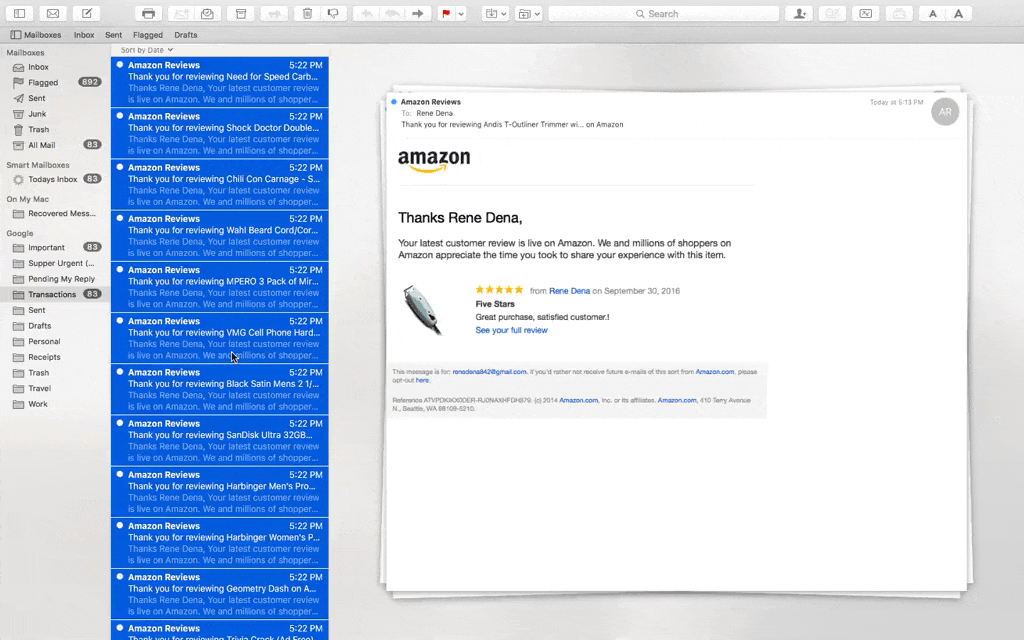Screen dimensions: 1024x640
Task: Open Drafts in the favorites bar
Action: 185,35
